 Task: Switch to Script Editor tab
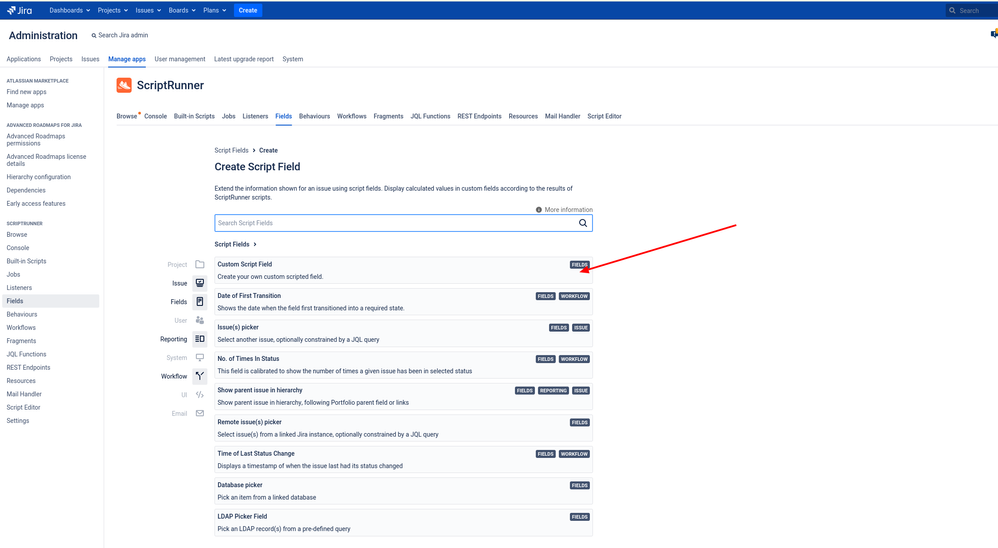pyautogui.click(x=605, y=116)
